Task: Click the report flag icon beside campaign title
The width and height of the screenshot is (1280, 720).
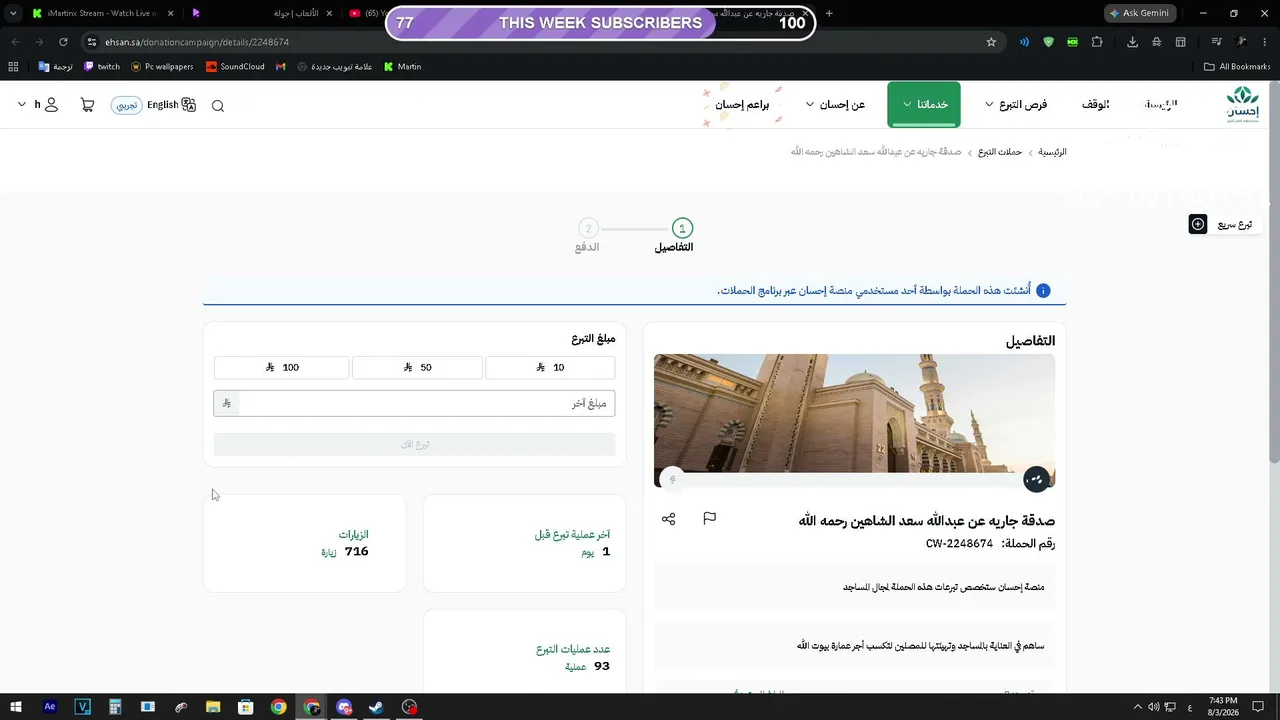Action: (709, 518)
